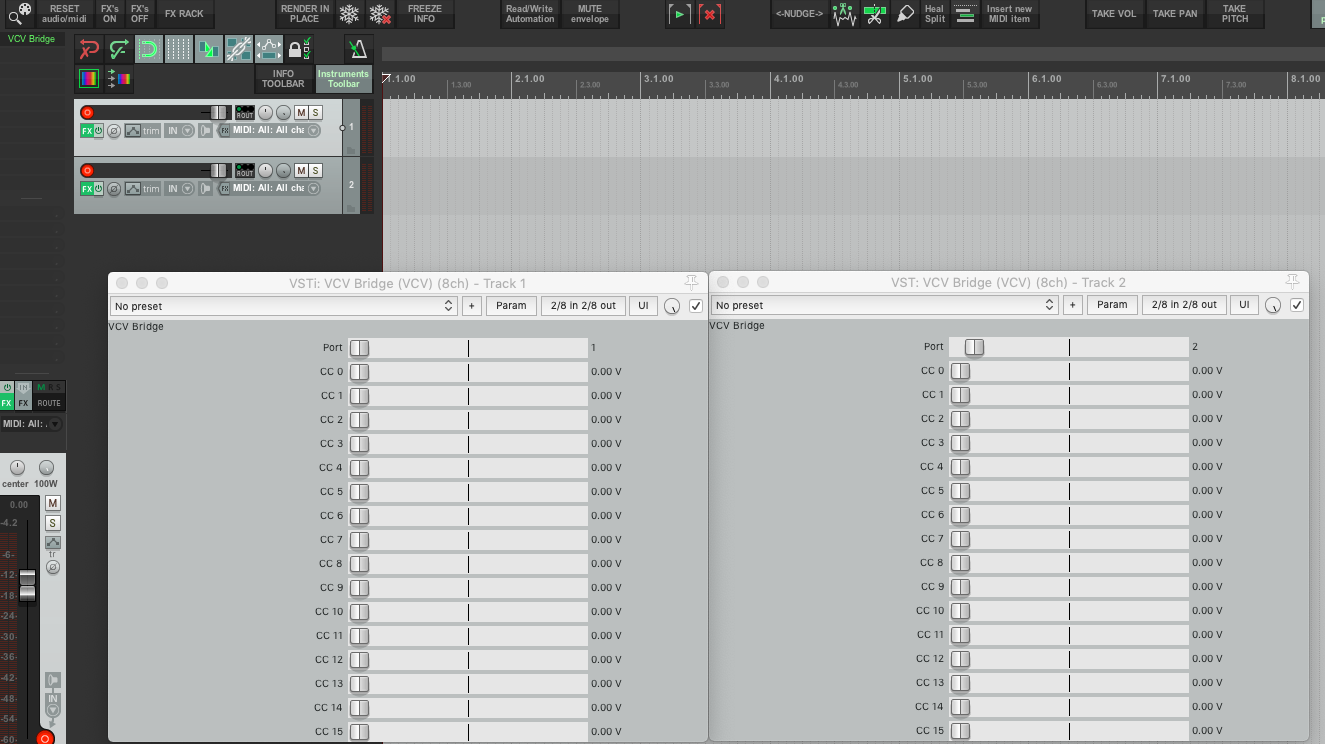Solo track 2

[x=316, y=170]
